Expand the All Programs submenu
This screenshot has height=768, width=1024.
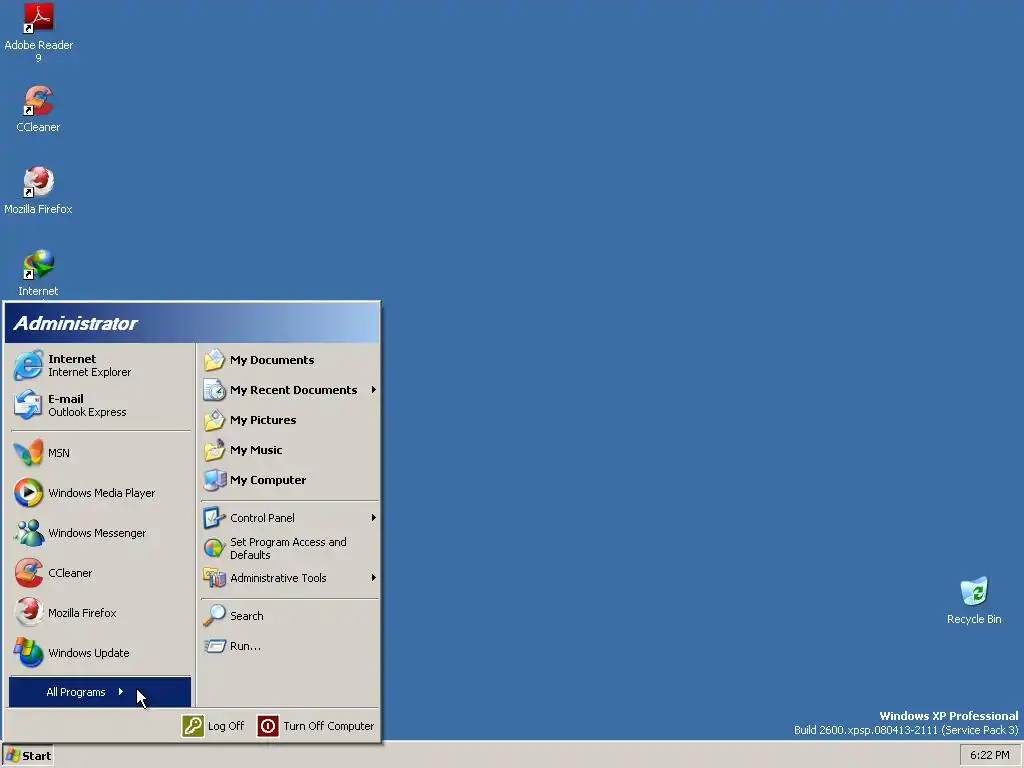(100, 692)
